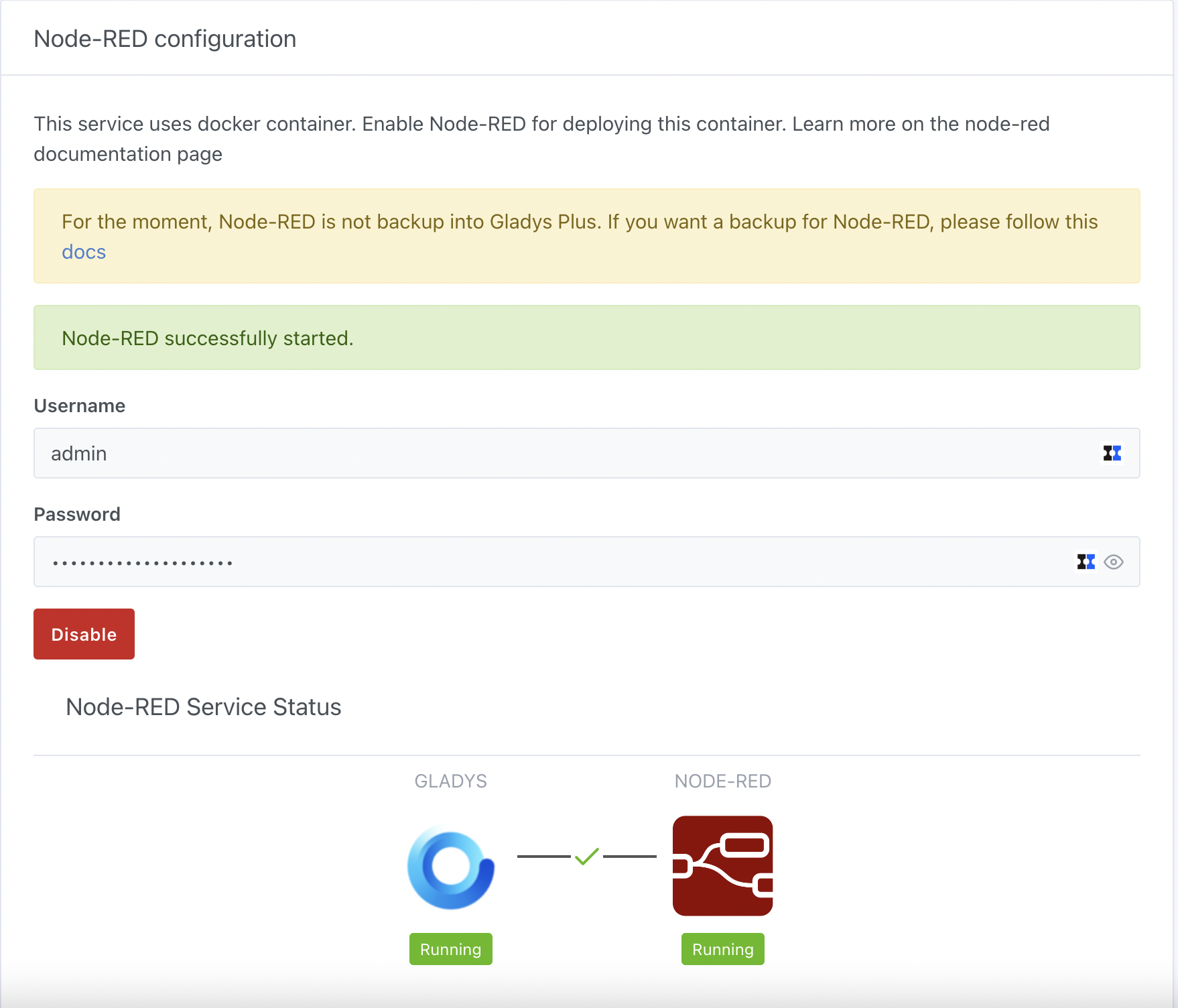The width and height of the screenshot is (1178, 1008).
Task: Click Gladys Running status badge
Action: (x=450, y=949)
